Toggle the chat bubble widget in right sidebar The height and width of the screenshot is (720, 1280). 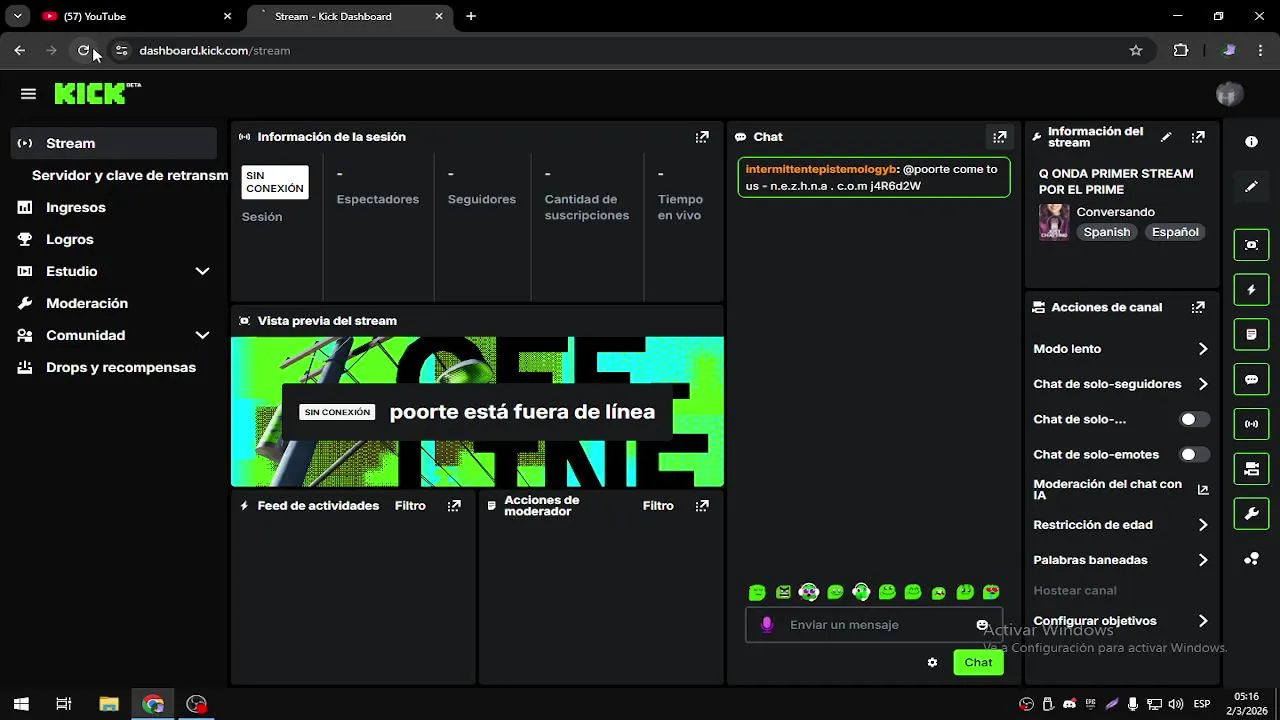click(1251, 379)
